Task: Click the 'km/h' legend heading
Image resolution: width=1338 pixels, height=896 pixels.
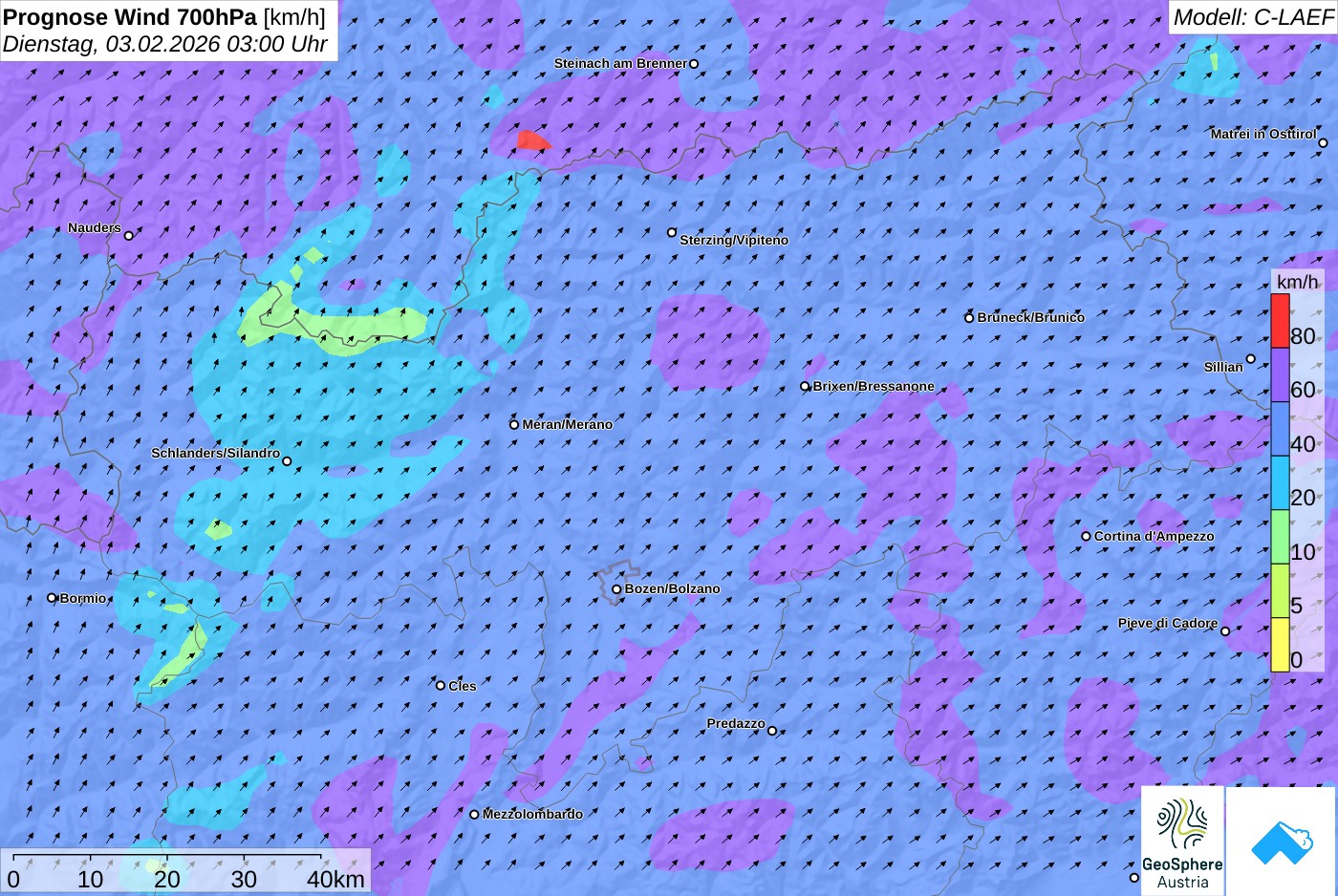Action: (1298, 281)
